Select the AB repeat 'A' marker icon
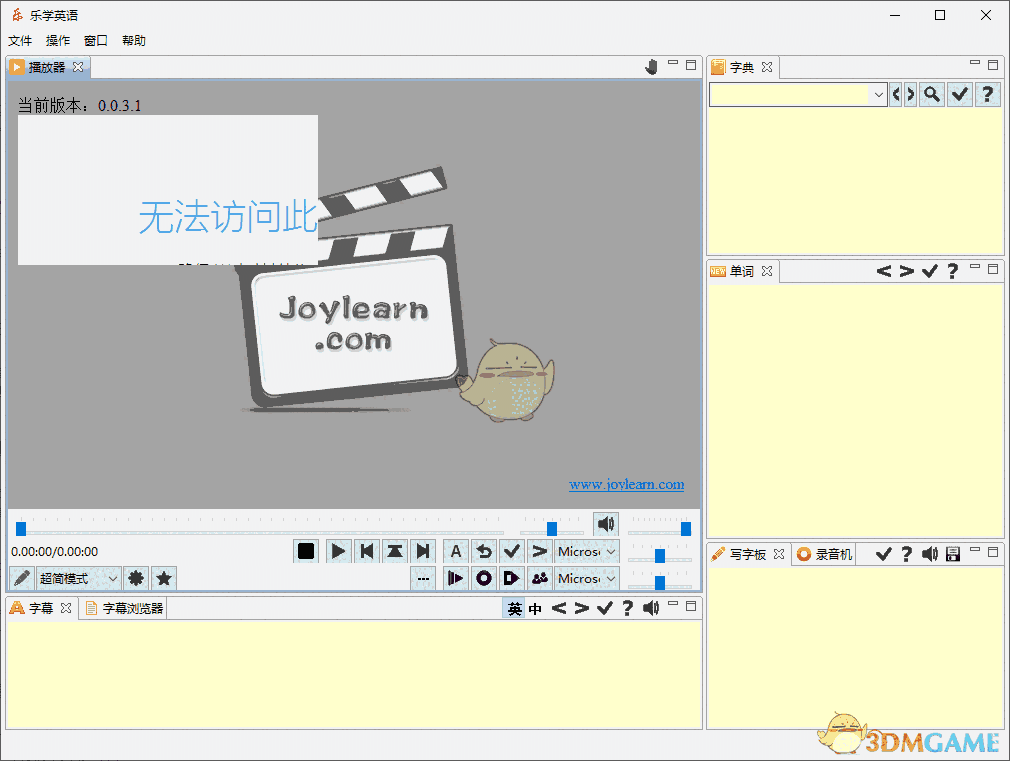The image size is (1010, 761). coord(455,551)
